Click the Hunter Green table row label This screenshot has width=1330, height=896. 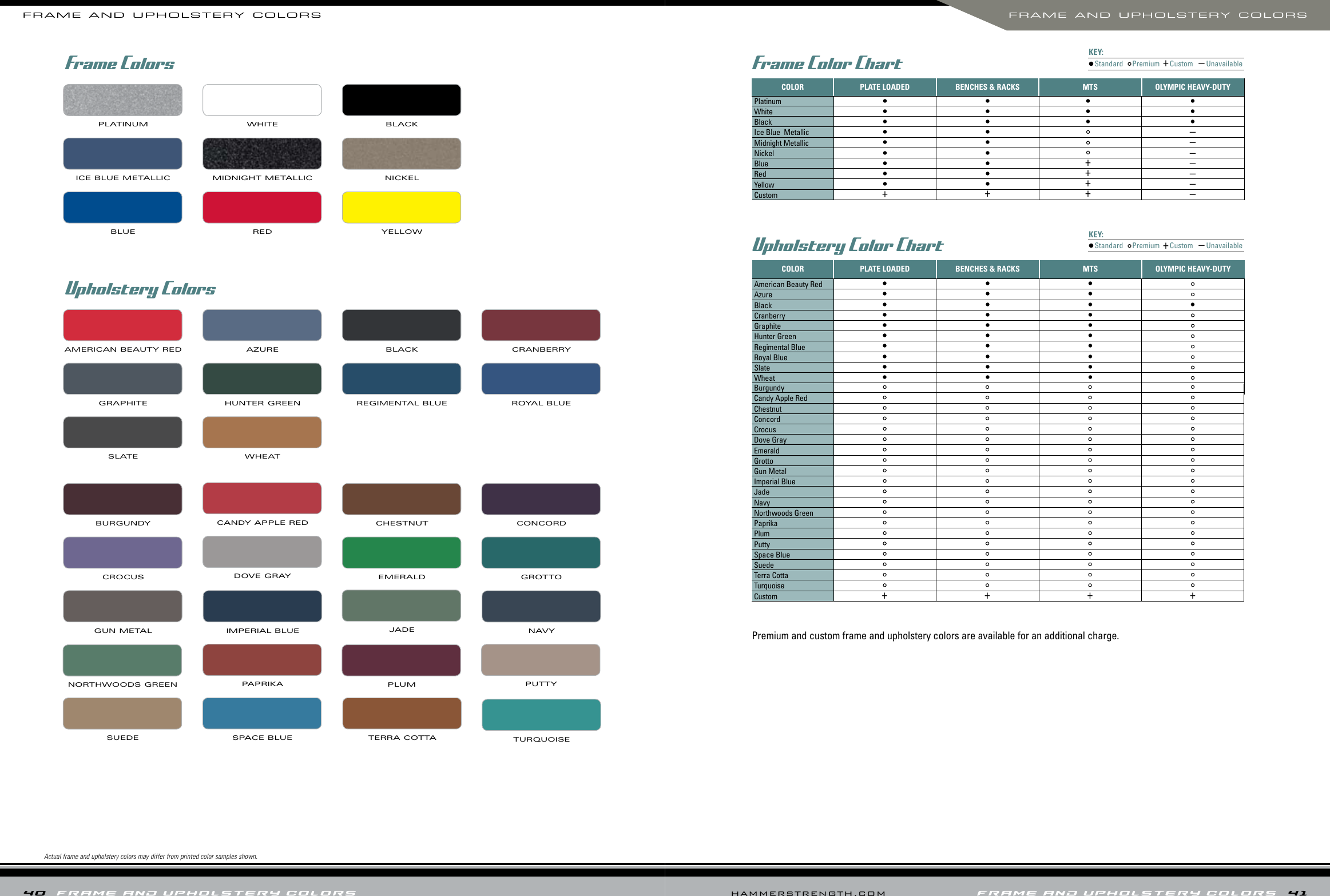coord(775,337)
